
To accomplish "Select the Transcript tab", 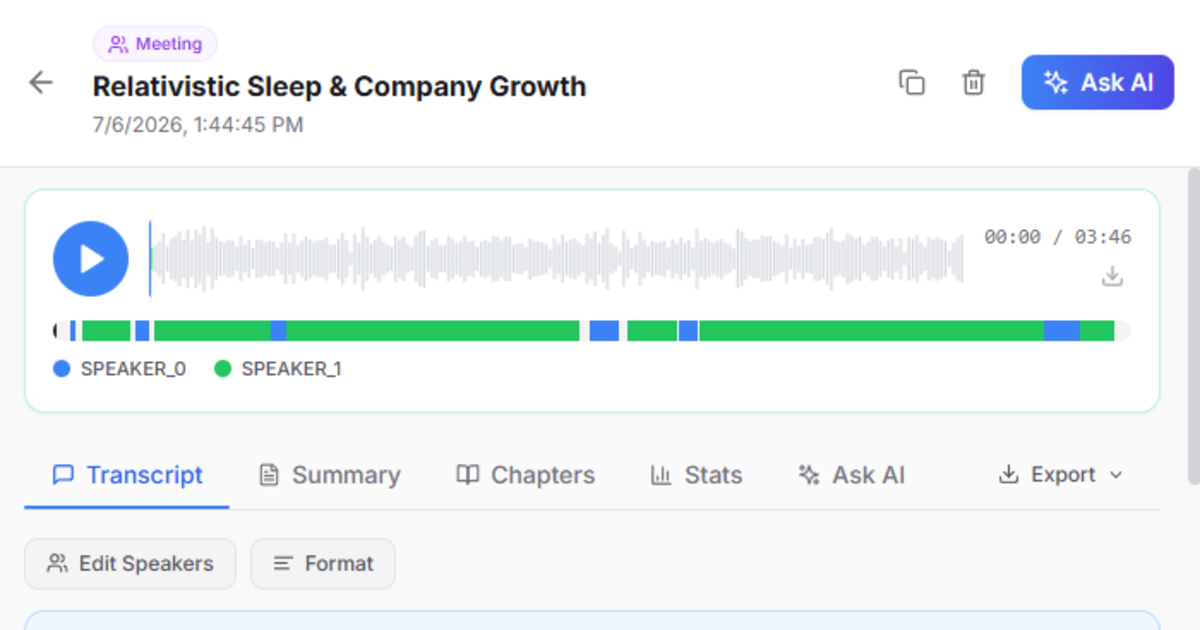I will point(127,475).
